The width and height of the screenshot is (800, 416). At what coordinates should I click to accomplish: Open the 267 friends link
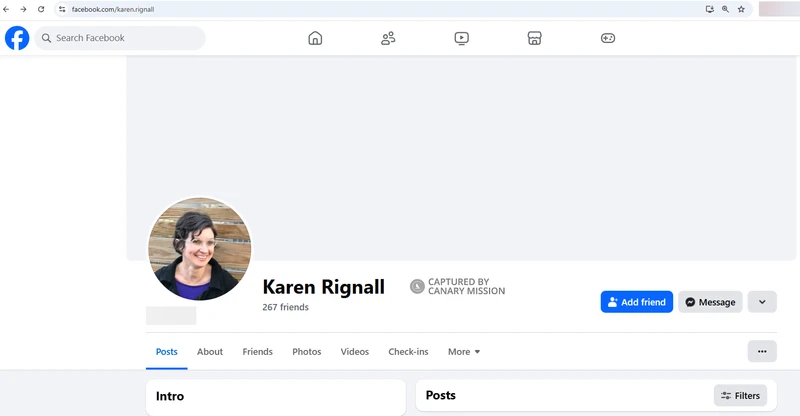click(x=286, y=307)
